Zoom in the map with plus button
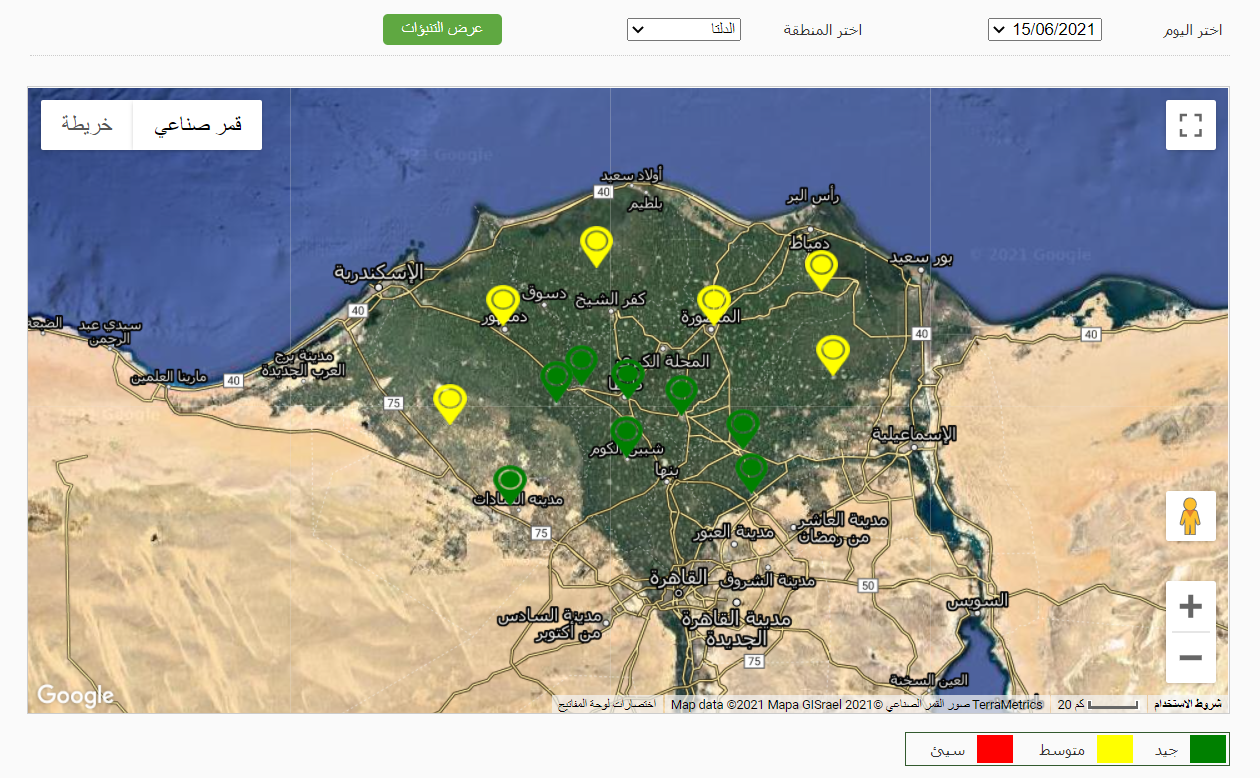 pyautogui.click(x=1190, y=606)
